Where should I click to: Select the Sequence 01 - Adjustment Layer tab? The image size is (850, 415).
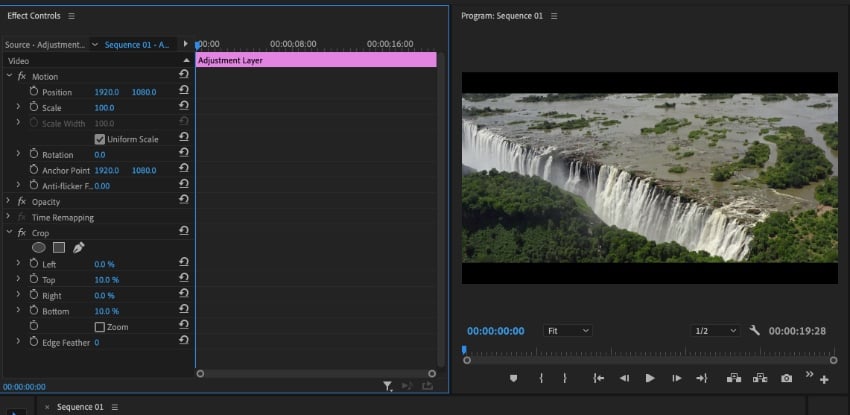(137, 44)
